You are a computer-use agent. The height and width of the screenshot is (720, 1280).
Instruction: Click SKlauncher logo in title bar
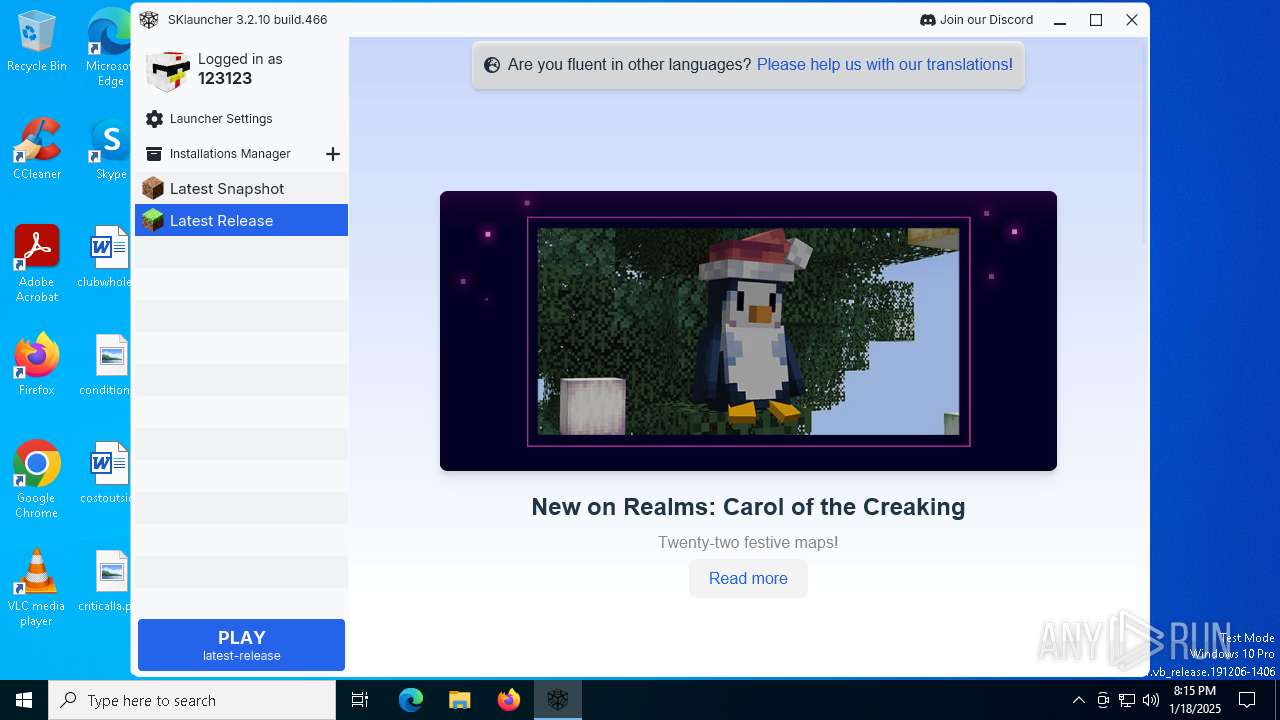pyautogui.click(x=149, y=20)
